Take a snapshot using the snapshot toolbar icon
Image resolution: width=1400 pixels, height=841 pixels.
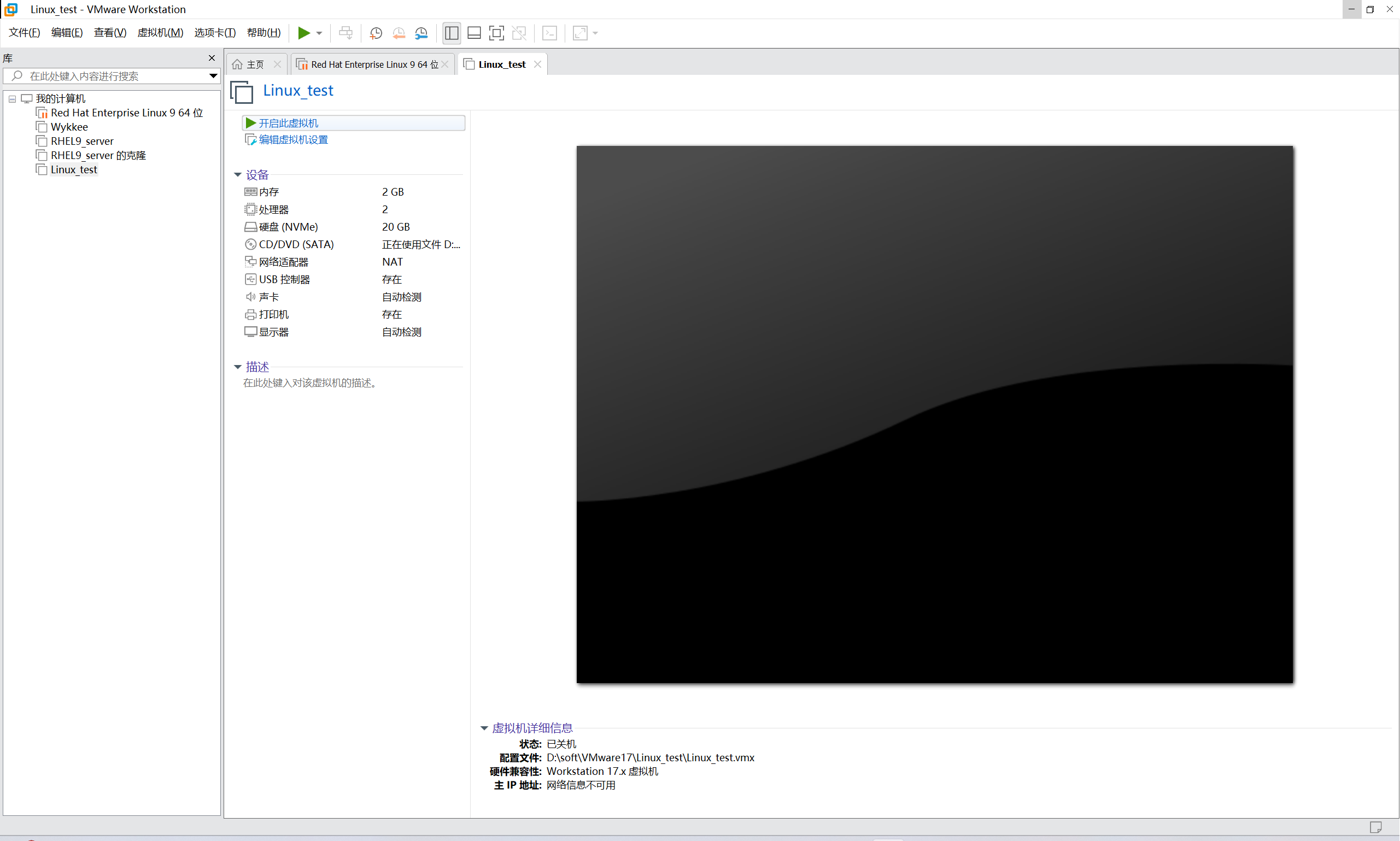376,33
